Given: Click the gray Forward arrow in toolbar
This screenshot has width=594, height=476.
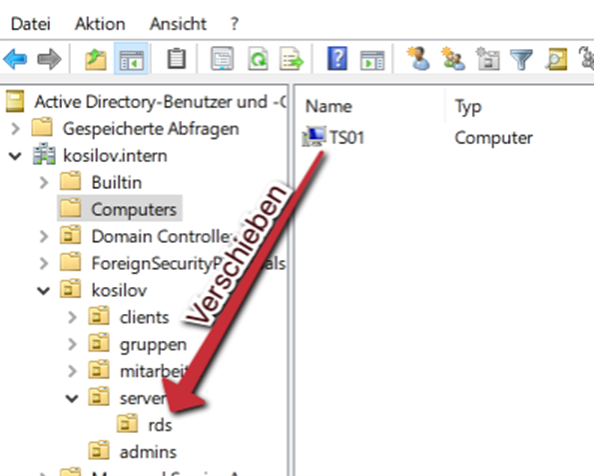Looking at the screenshot, I should [49, 59].
